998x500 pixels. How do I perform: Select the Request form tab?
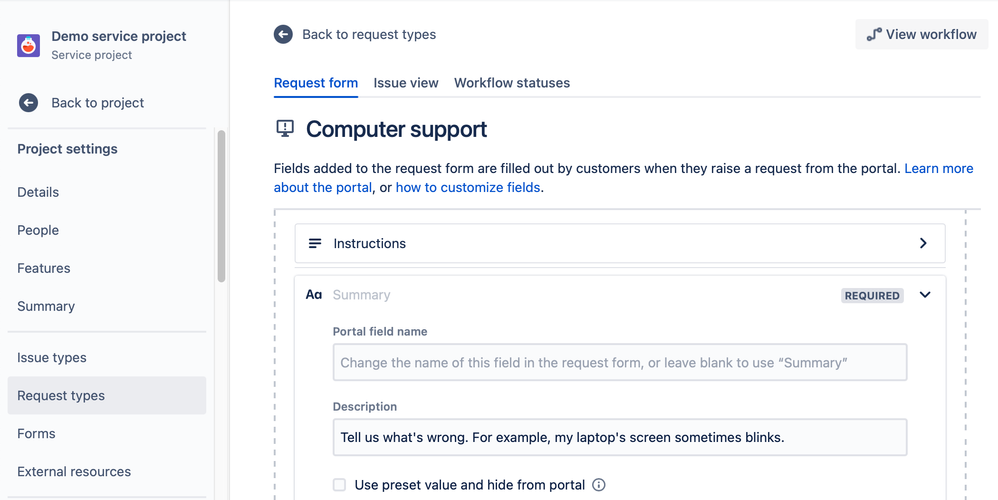click(x=316, y=83)
